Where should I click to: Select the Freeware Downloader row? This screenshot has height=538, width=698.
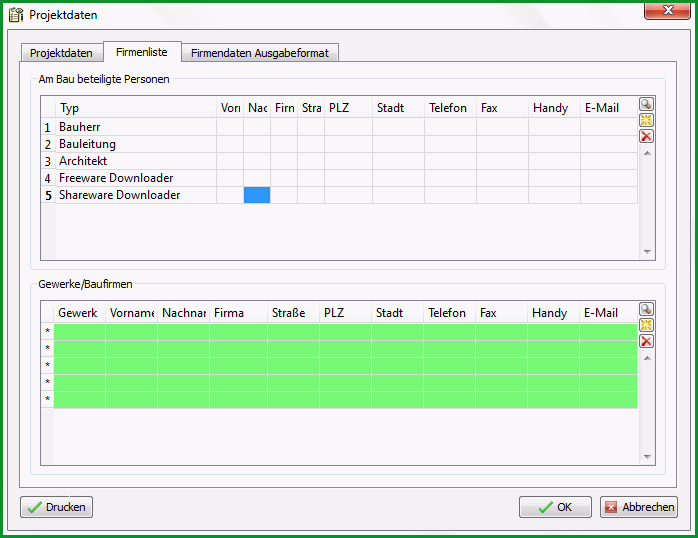[339, 178]
